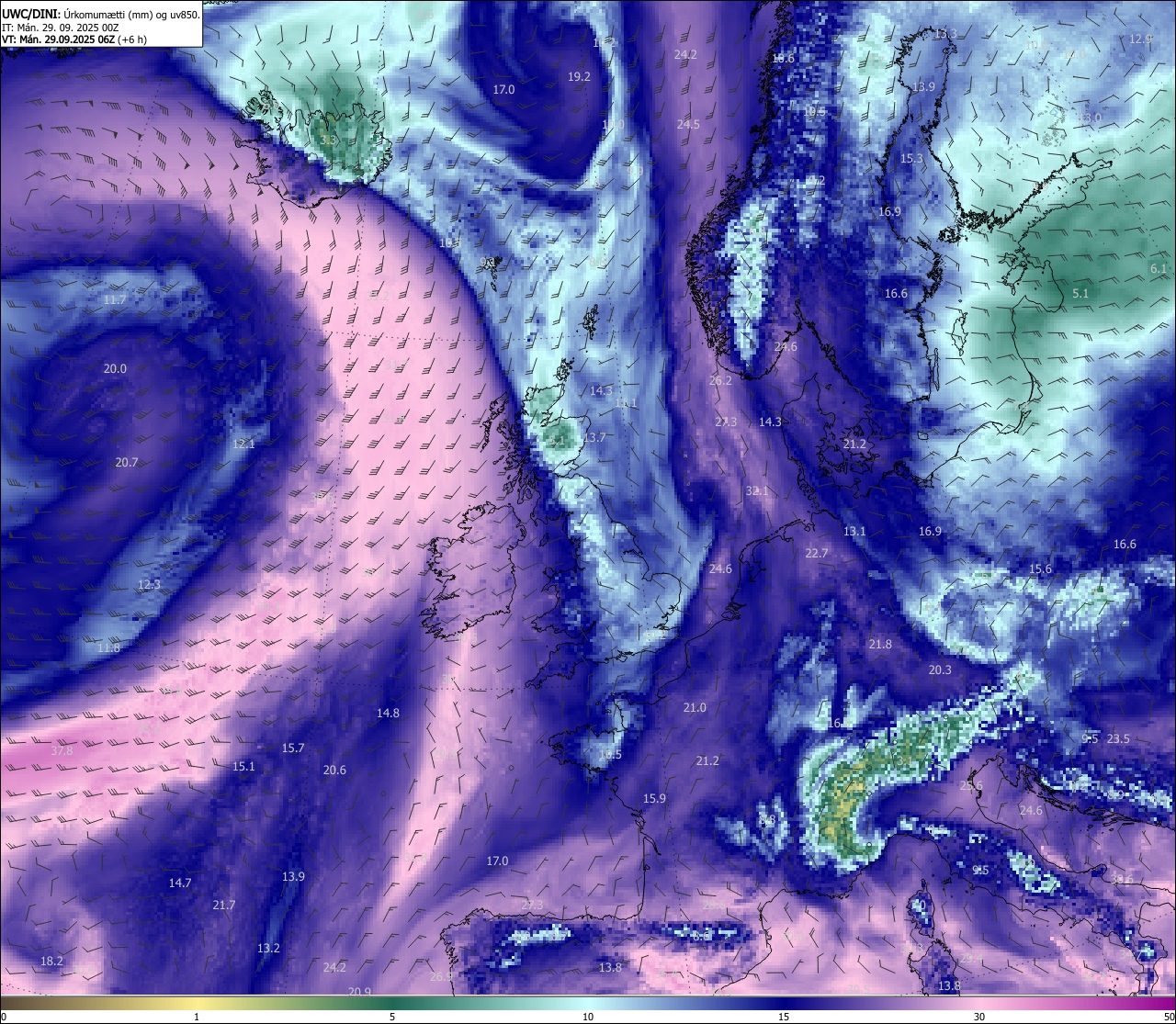Click the 21.8 value label
This screenshot has height=1024, width=1176.
pos(880,645)
